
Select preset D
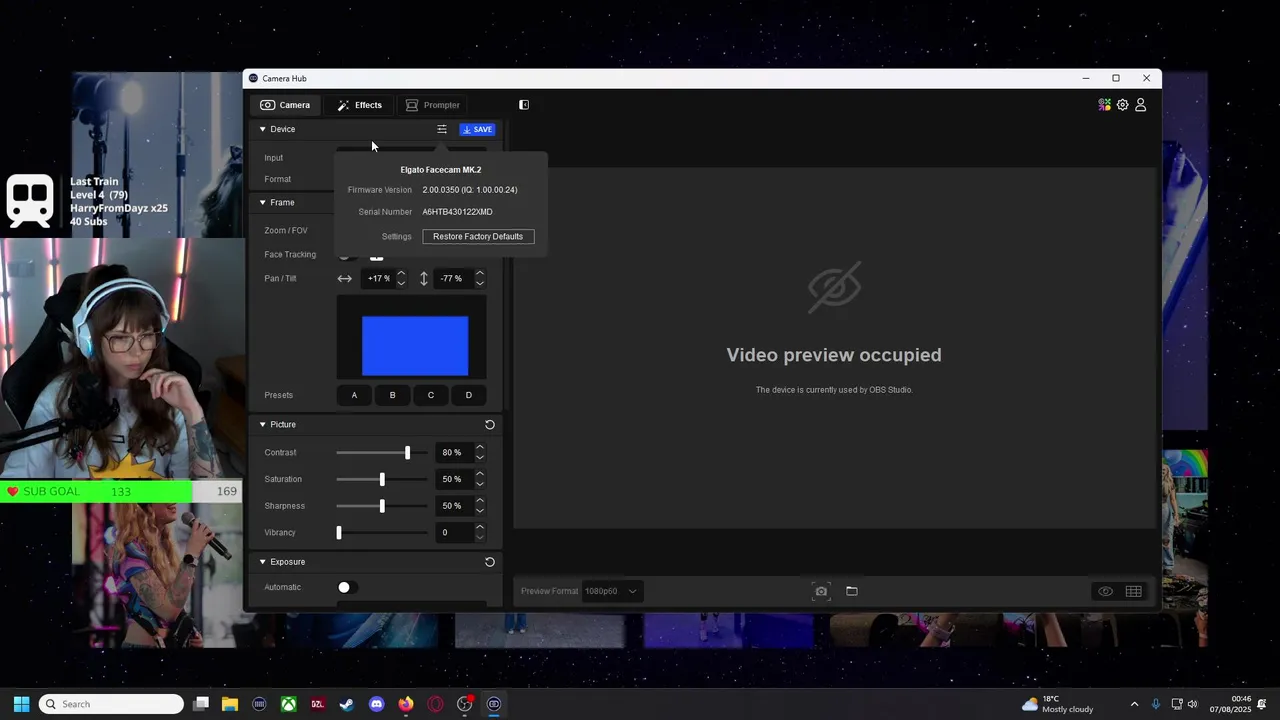[468, 395]
